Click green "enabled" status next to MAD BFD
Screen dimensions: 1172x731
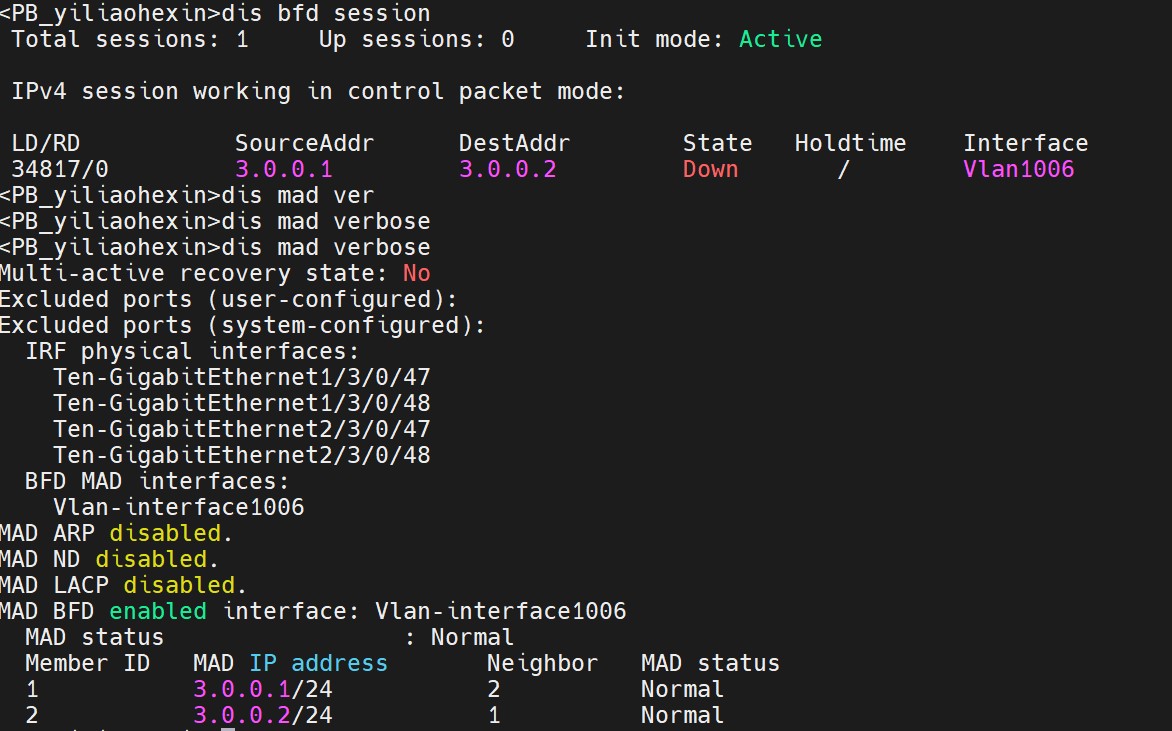pos(157,611)
